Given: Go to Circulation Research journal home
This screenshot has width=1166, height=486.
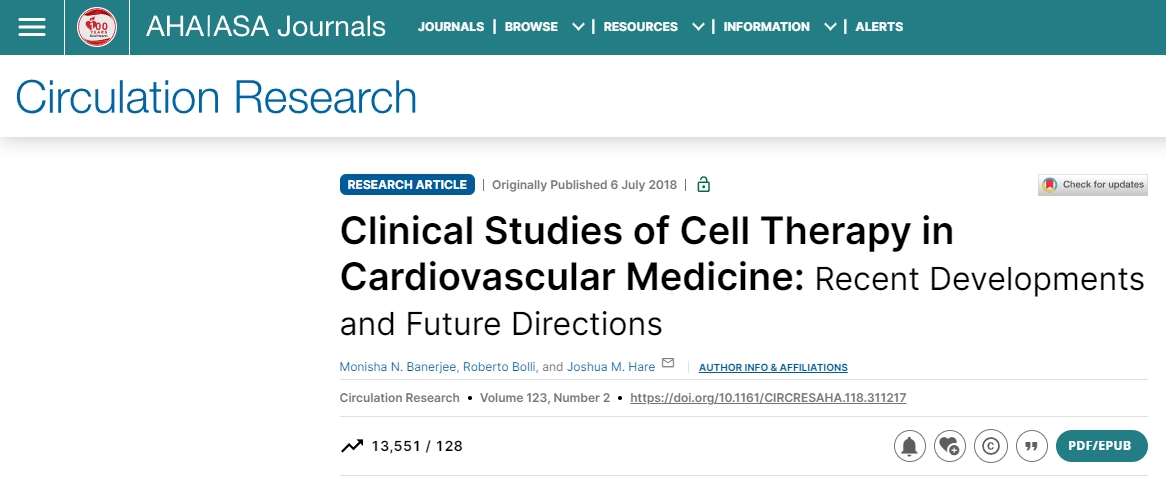Looking at the screenshot, I should [x=216, y=97].
